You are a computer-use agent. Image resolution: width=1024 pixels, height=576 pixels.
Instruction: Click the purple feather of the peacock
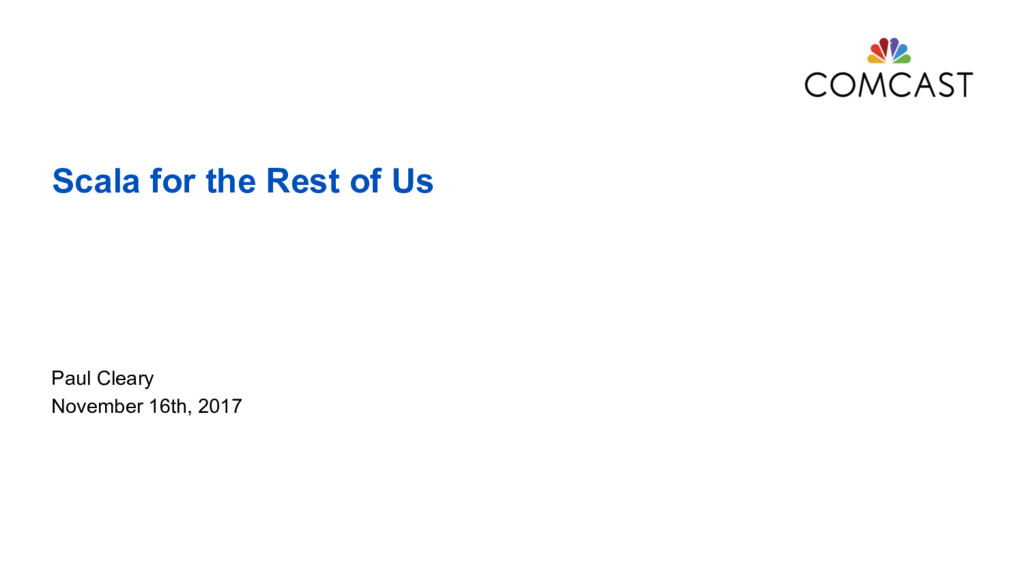pyautogui.click(x=894, y=43)
